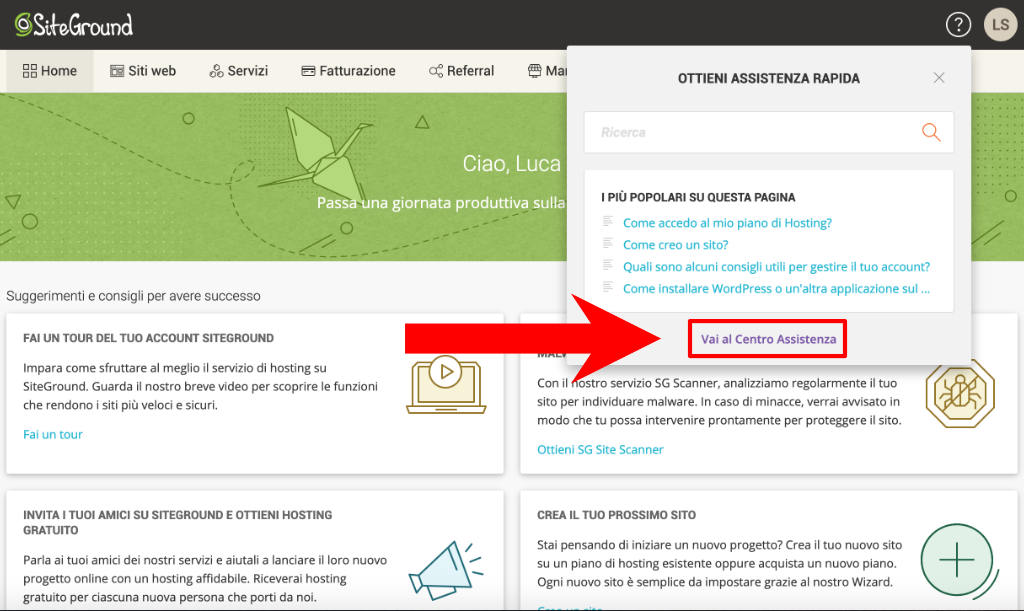Viewport: 1024px width, 611px height.
Task: Click the Home grid icon
Action: click(29, 70)
